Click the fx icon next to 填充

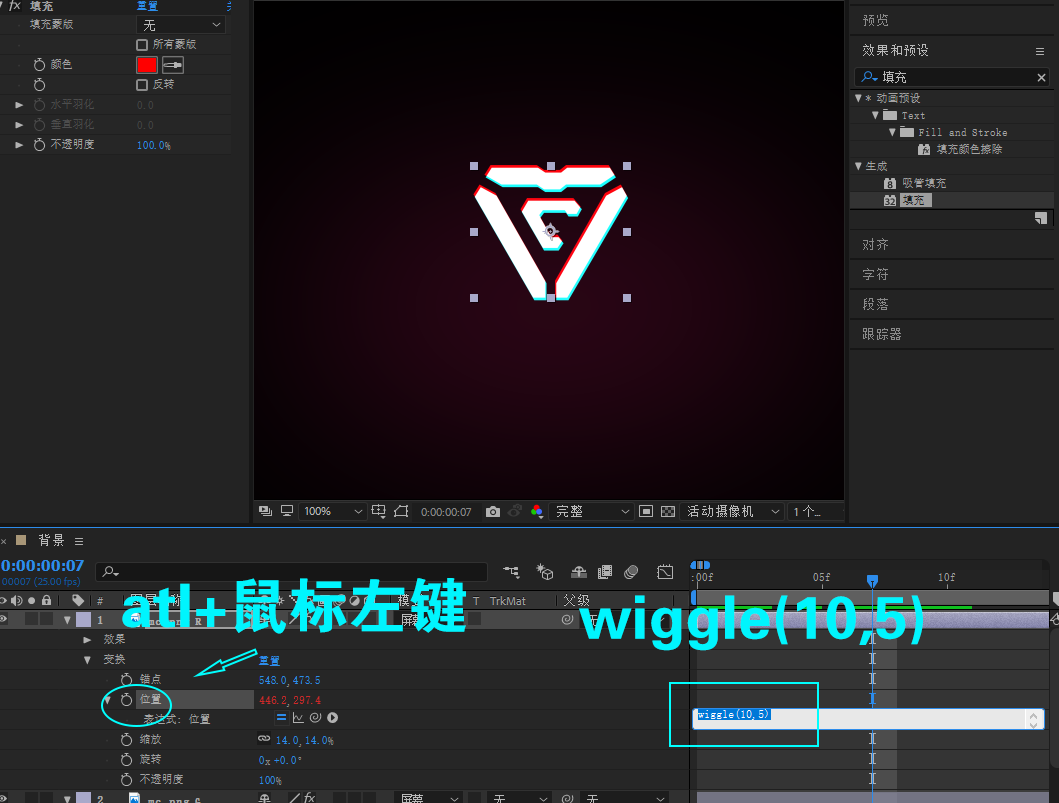(15, 7)
